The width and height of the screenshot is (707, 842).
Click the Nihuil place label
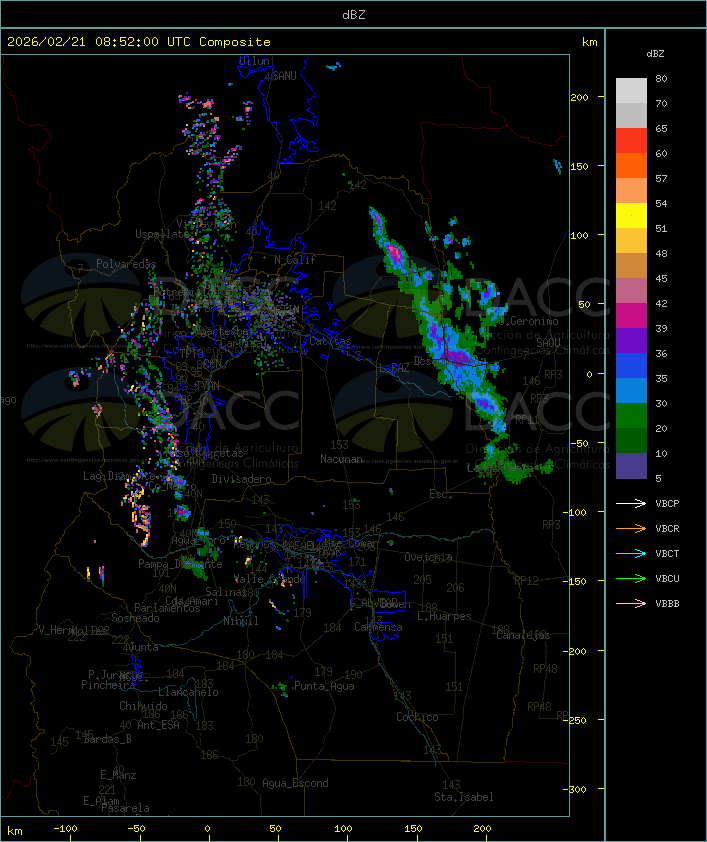(x=241, y=621)
